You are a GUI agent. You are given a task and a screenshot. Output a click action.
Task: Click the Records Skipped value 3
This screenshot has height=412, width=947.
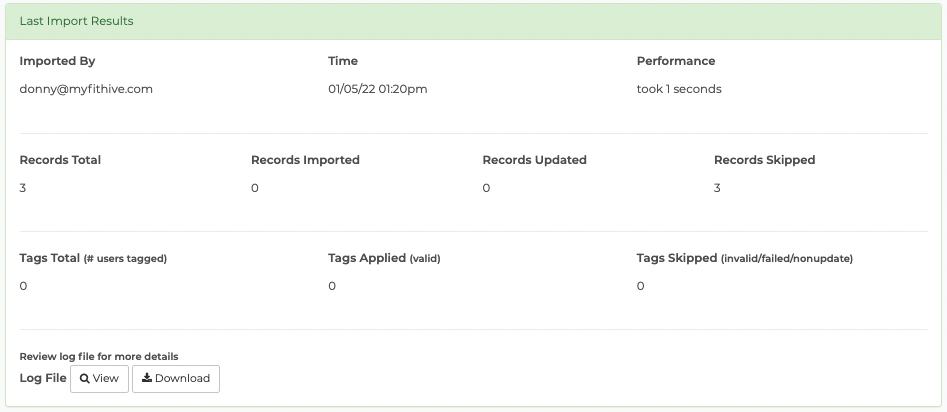point(717,188)
